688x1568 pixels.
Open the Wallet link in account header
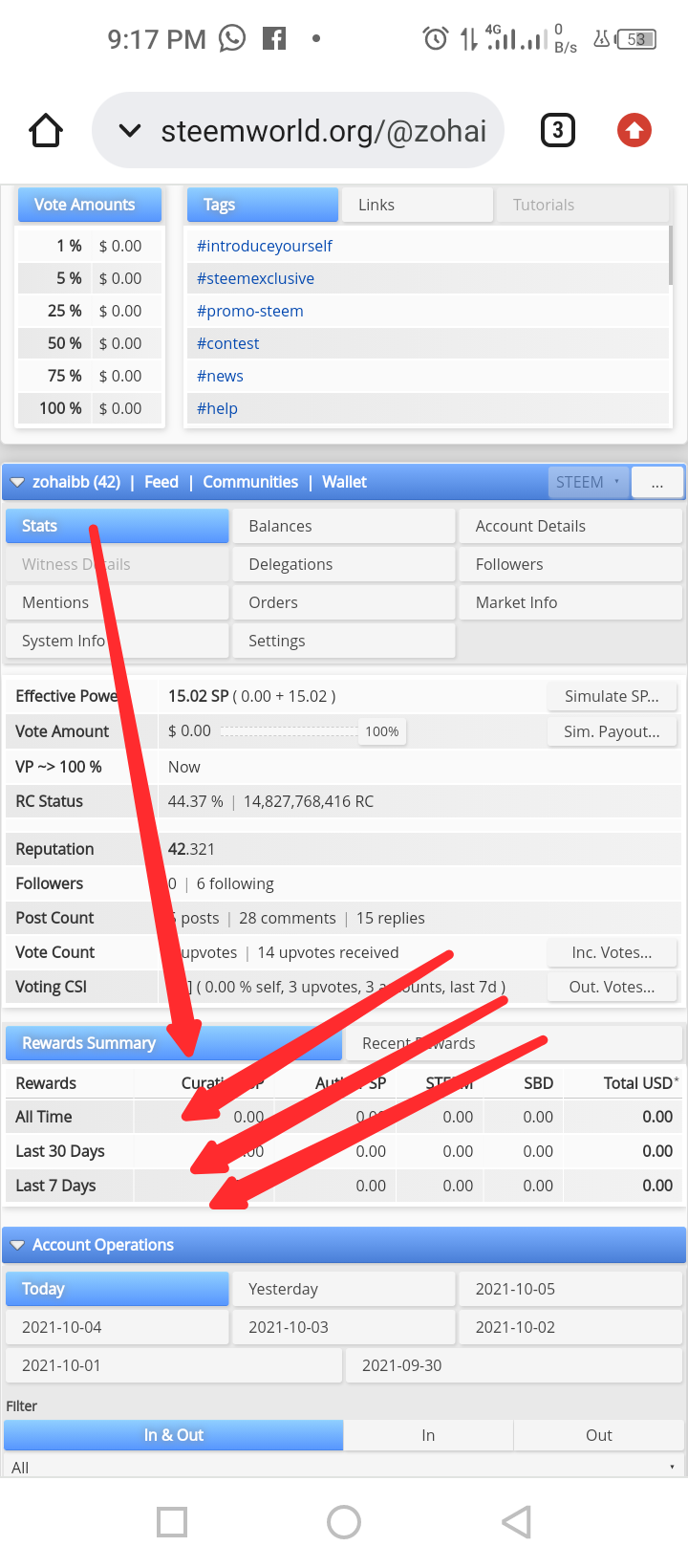click(x=344, y=482)
